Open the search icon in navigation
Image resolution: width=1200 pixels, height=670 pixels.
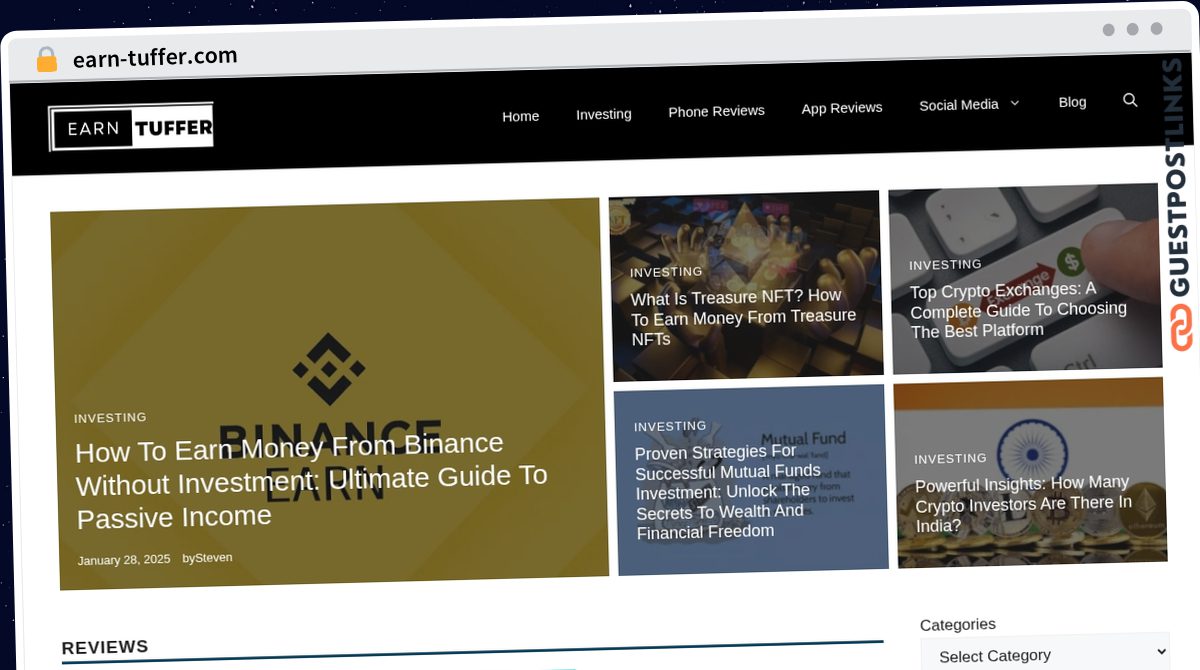[x=1130, y=100]
